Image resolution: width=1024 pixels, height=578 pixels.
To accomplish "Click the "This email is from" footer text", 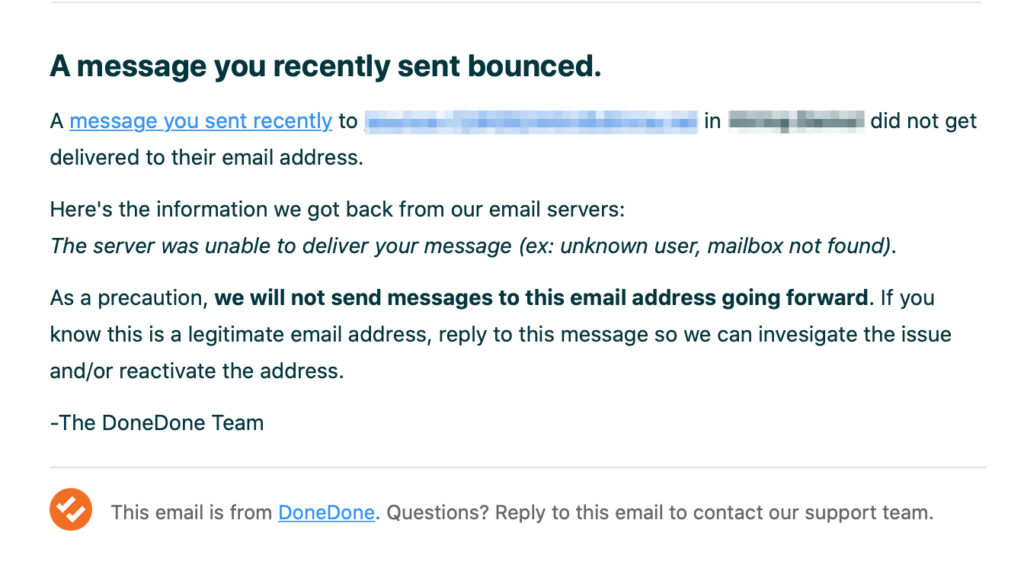I will click(191, 513).
